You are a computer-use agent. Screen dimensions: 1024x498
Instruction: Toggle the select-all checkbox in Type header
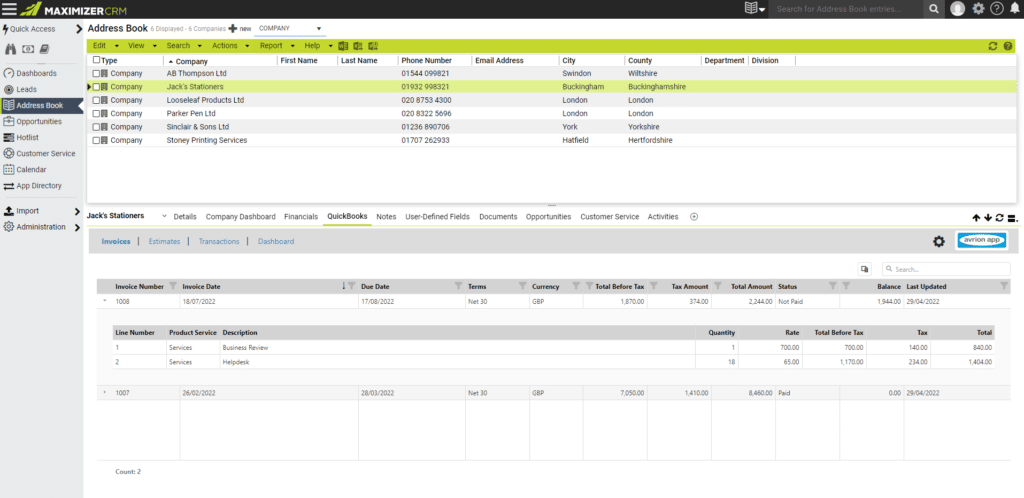coord(97,60)
